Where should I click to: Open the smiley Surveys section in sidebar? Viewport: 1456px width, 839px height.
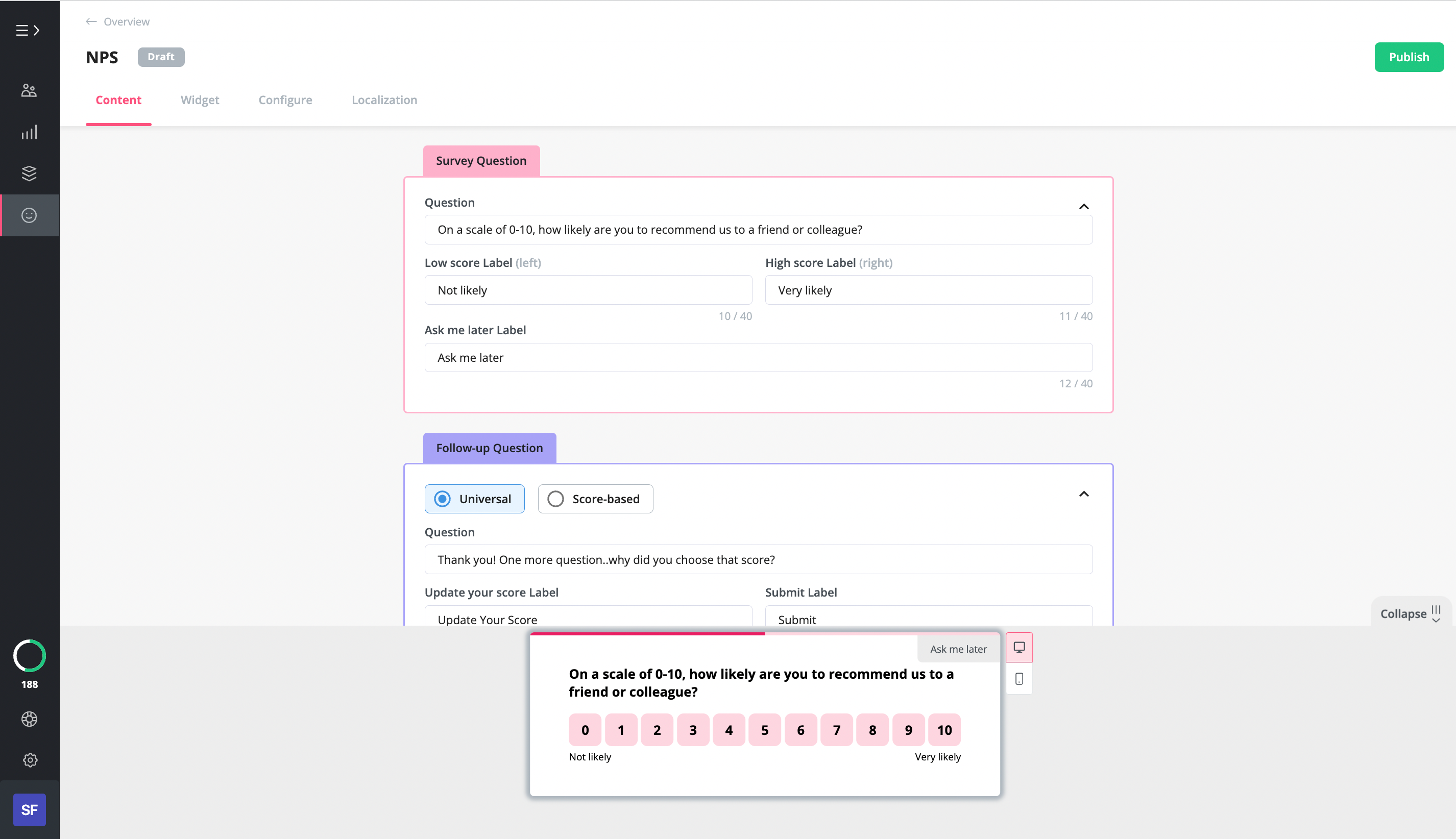coord(29,215)
